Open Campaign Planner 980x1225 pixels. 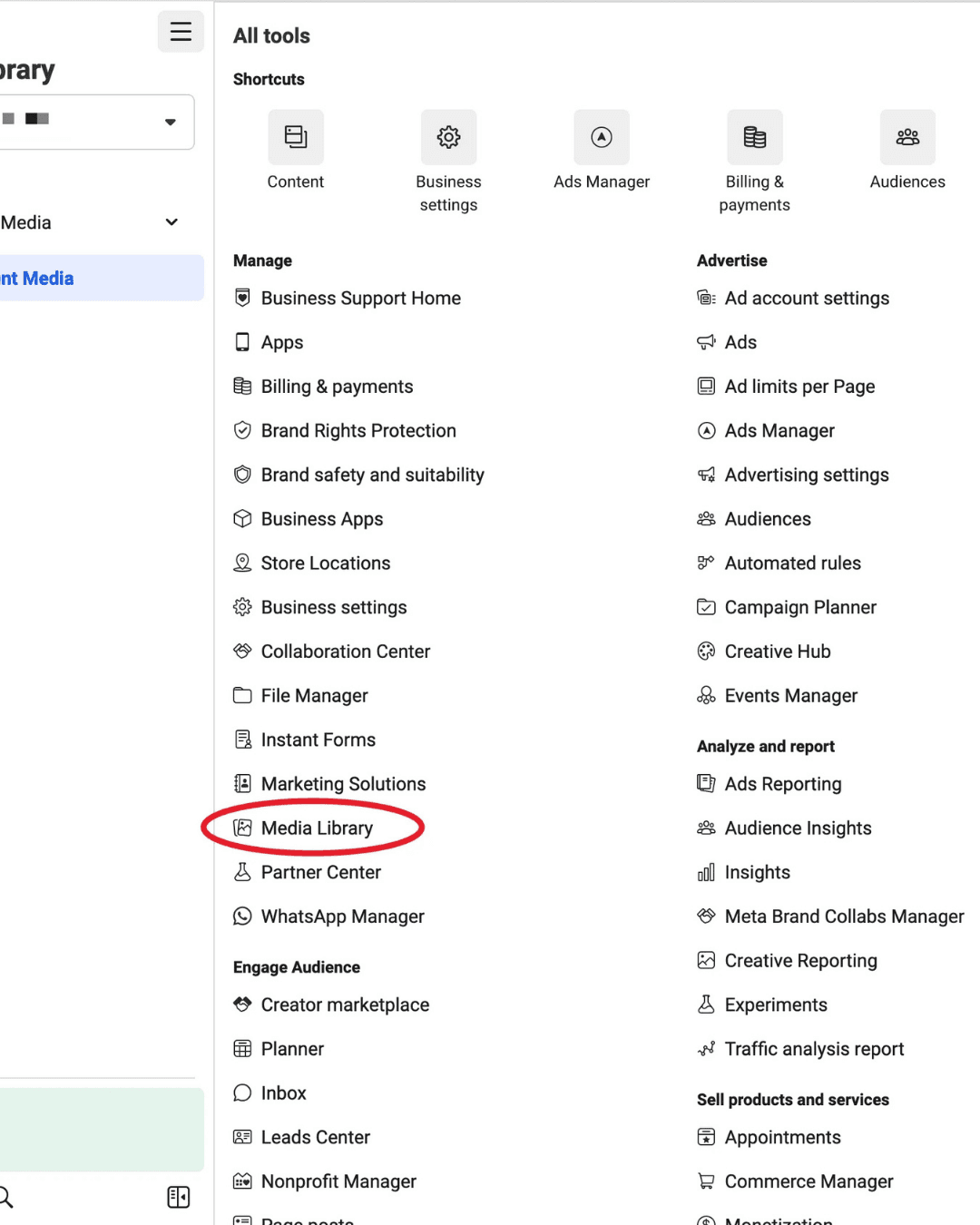coord(800,607)
